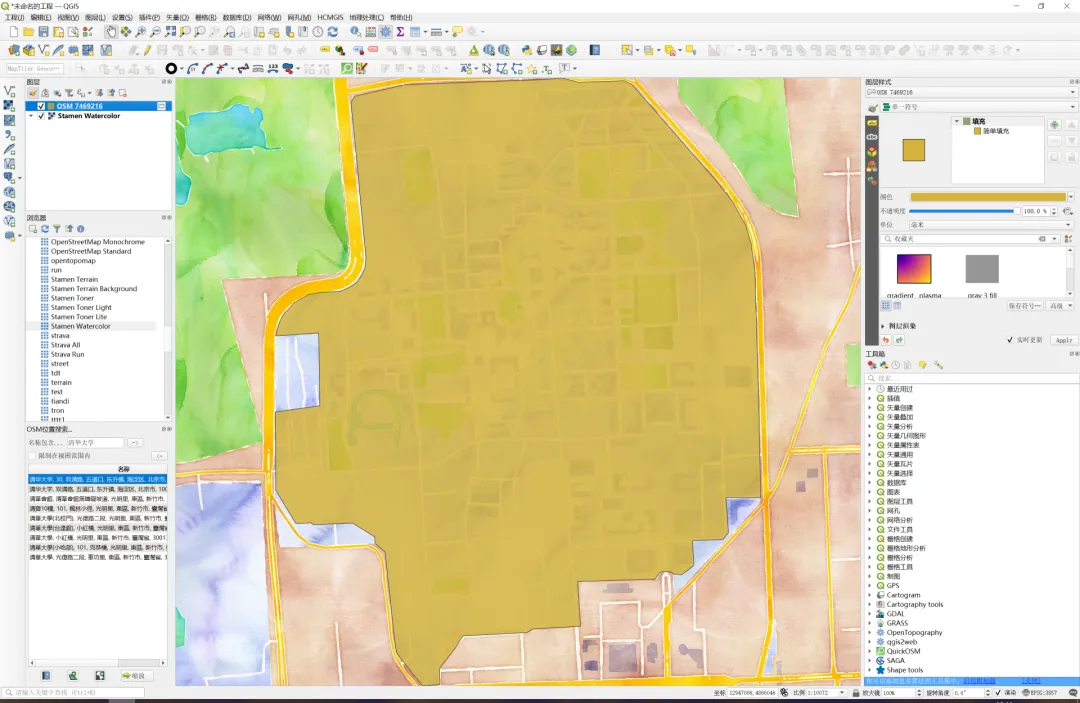
Task: Open the HCMGIS menu
Action: click(x=330, y=18)
